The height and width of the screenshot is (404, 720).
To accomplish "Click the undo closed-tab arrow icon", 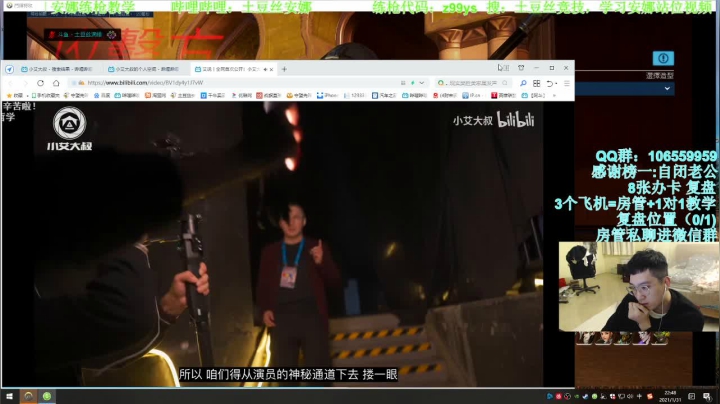I will point(551,84).
